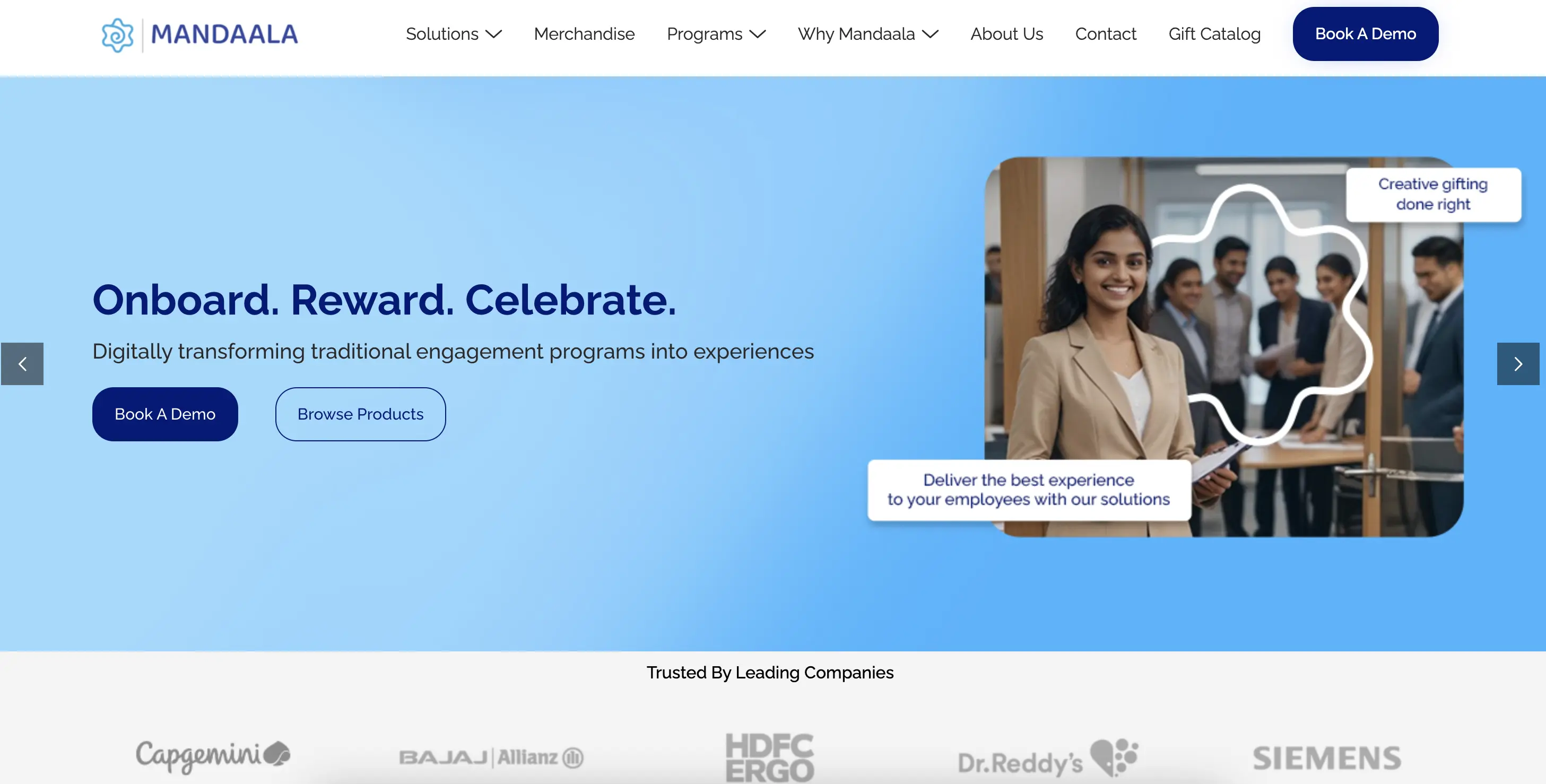
Task: Click the Mandaala spiral logo icon
Action: pyautogui.click(x=118, y=35)
